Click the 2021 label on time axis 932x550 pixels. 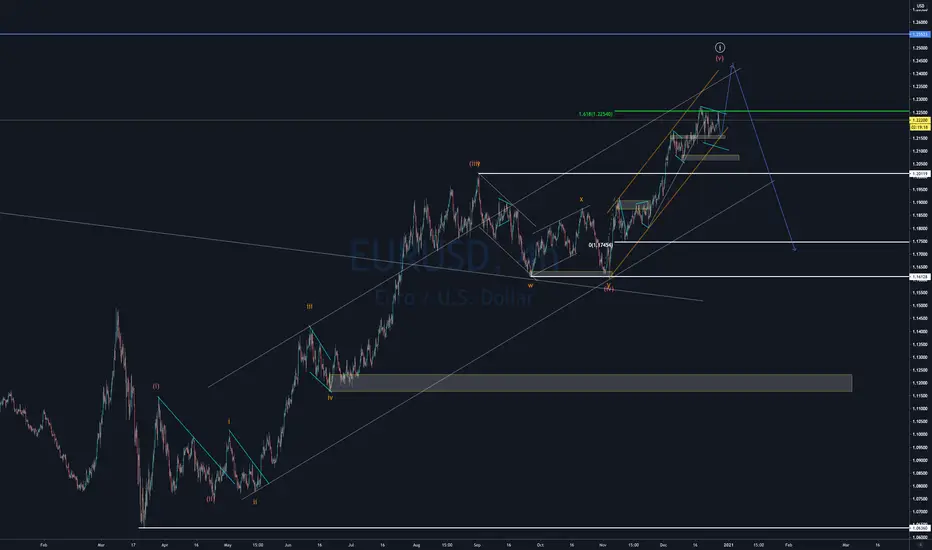point(727,544)
